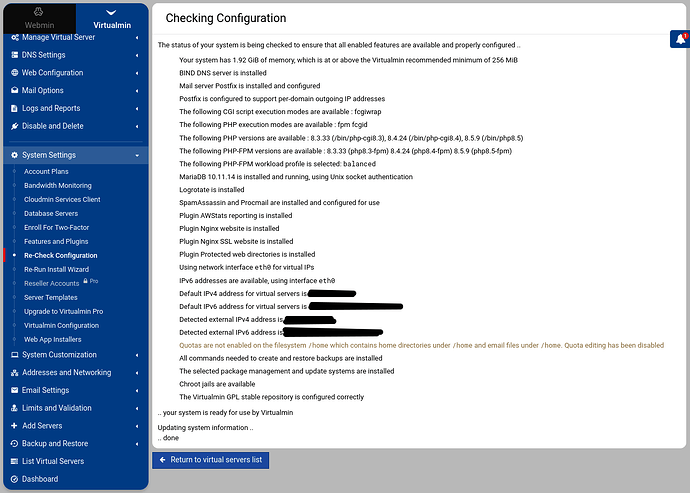Click Return to virtual servers list button
Image resolution: width=690 pixels, height=493 pixels.
210,460
